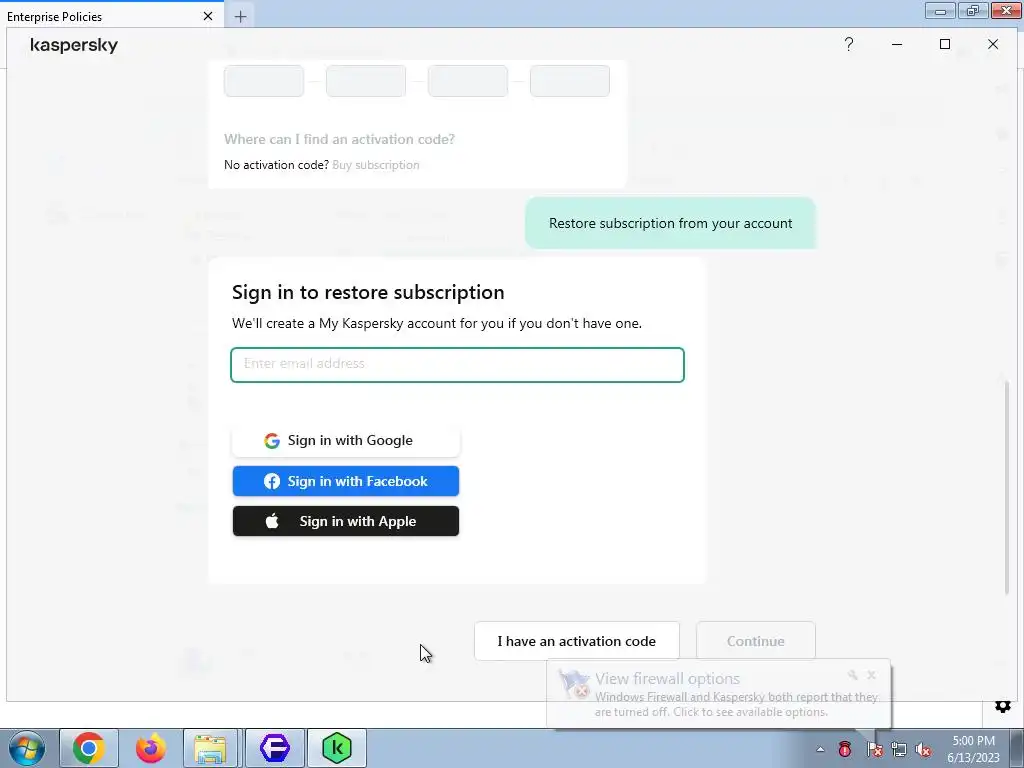The width and height of the screenshot is (1024, 768).
Task: Open Where can I find an activation code
Action: (x=340, y=139)
